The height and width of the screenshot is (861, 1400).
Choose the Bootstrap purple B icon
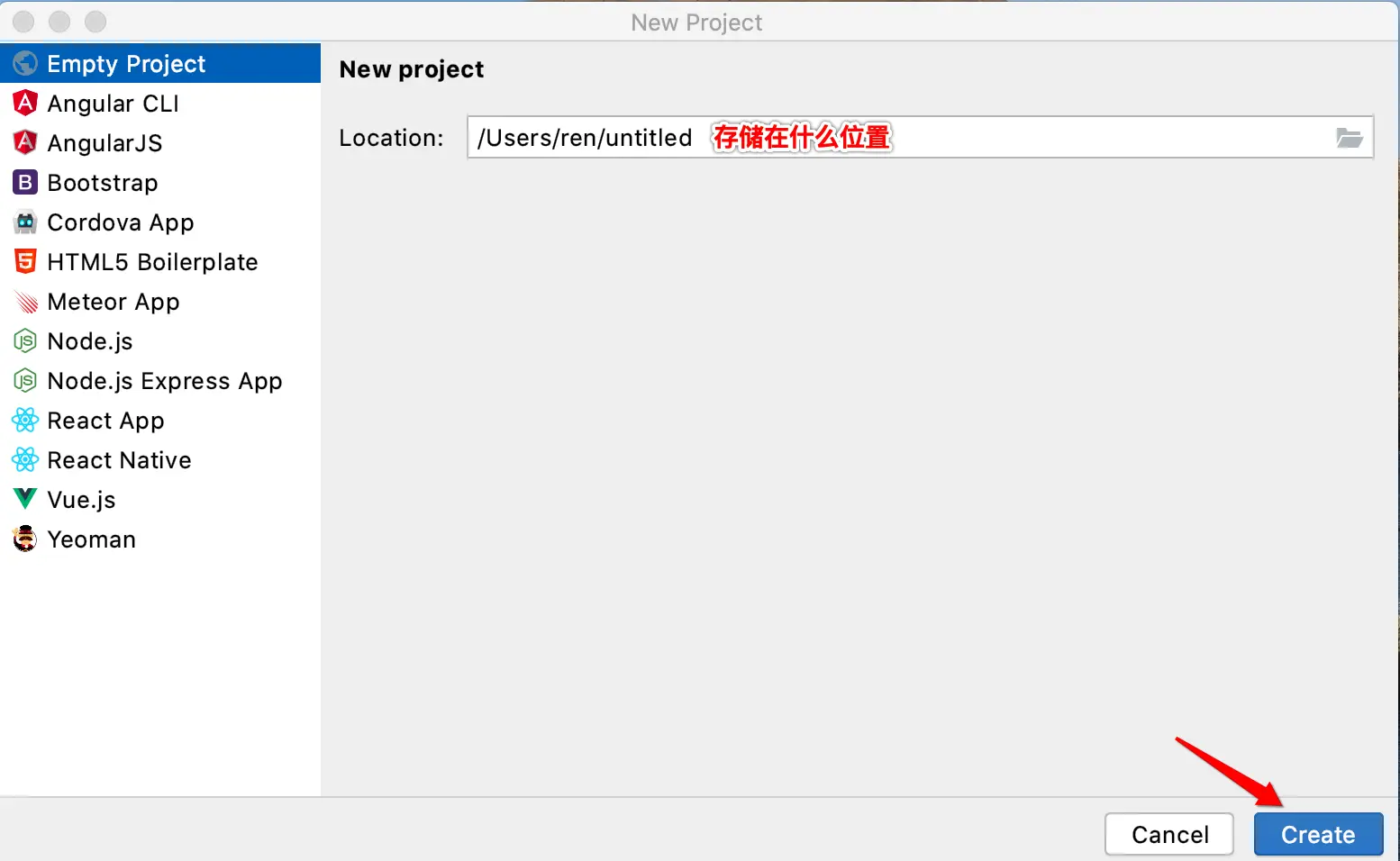click(x=25, y=182)
